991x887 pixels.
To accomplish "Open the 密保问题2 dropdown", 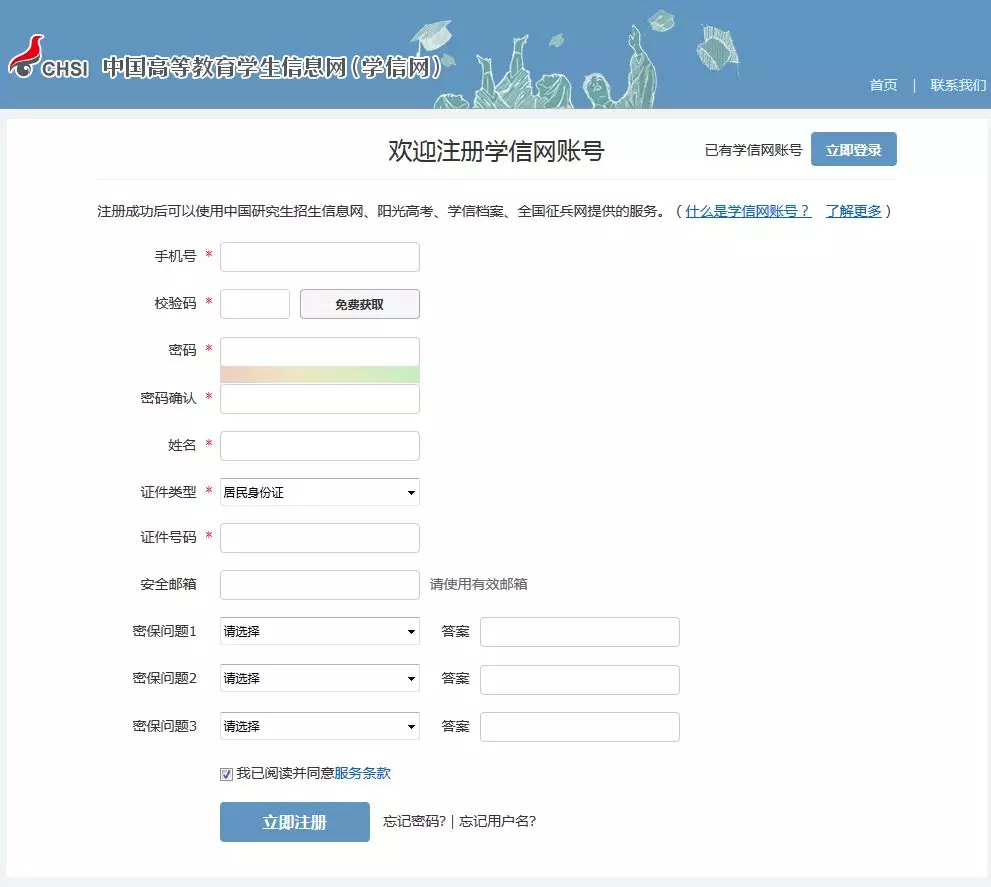I will tap(320, 678).
